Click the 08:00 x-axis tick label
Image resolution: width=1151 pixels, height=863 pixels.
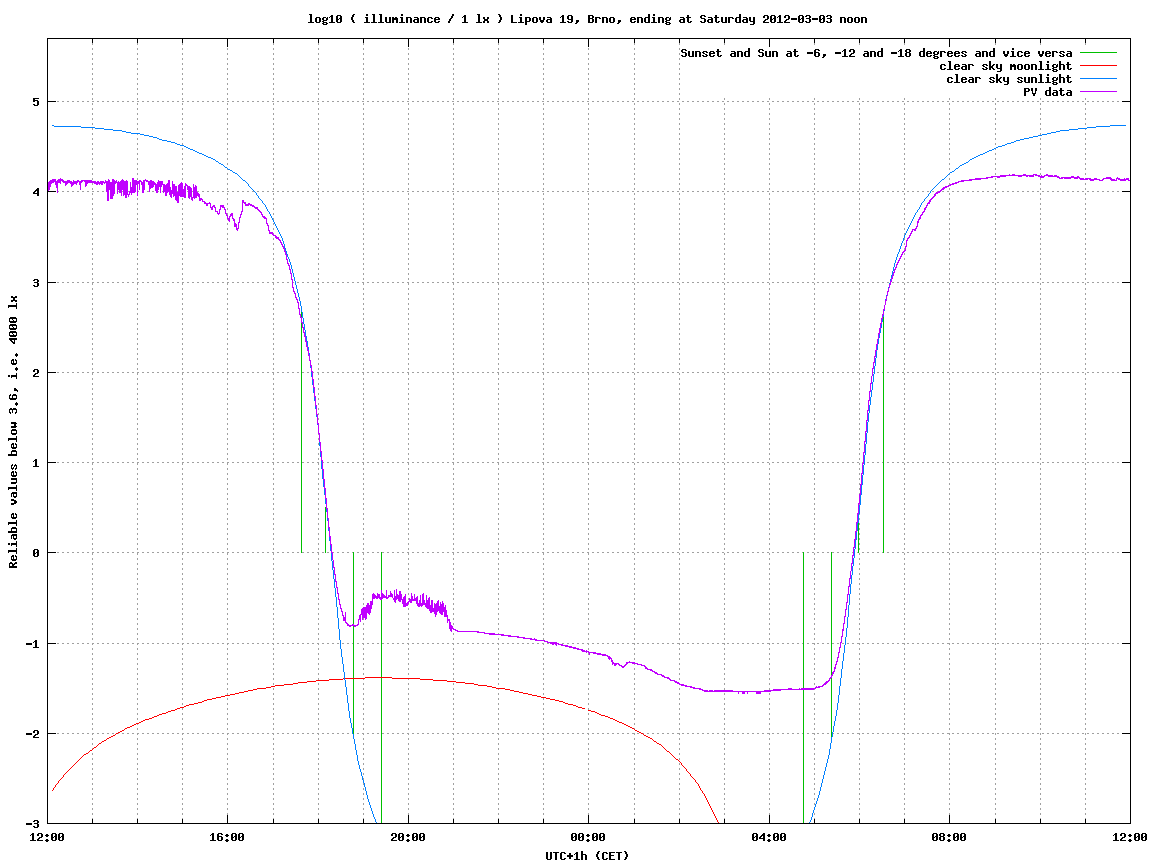pyautogui.click(x=950, y=837)
